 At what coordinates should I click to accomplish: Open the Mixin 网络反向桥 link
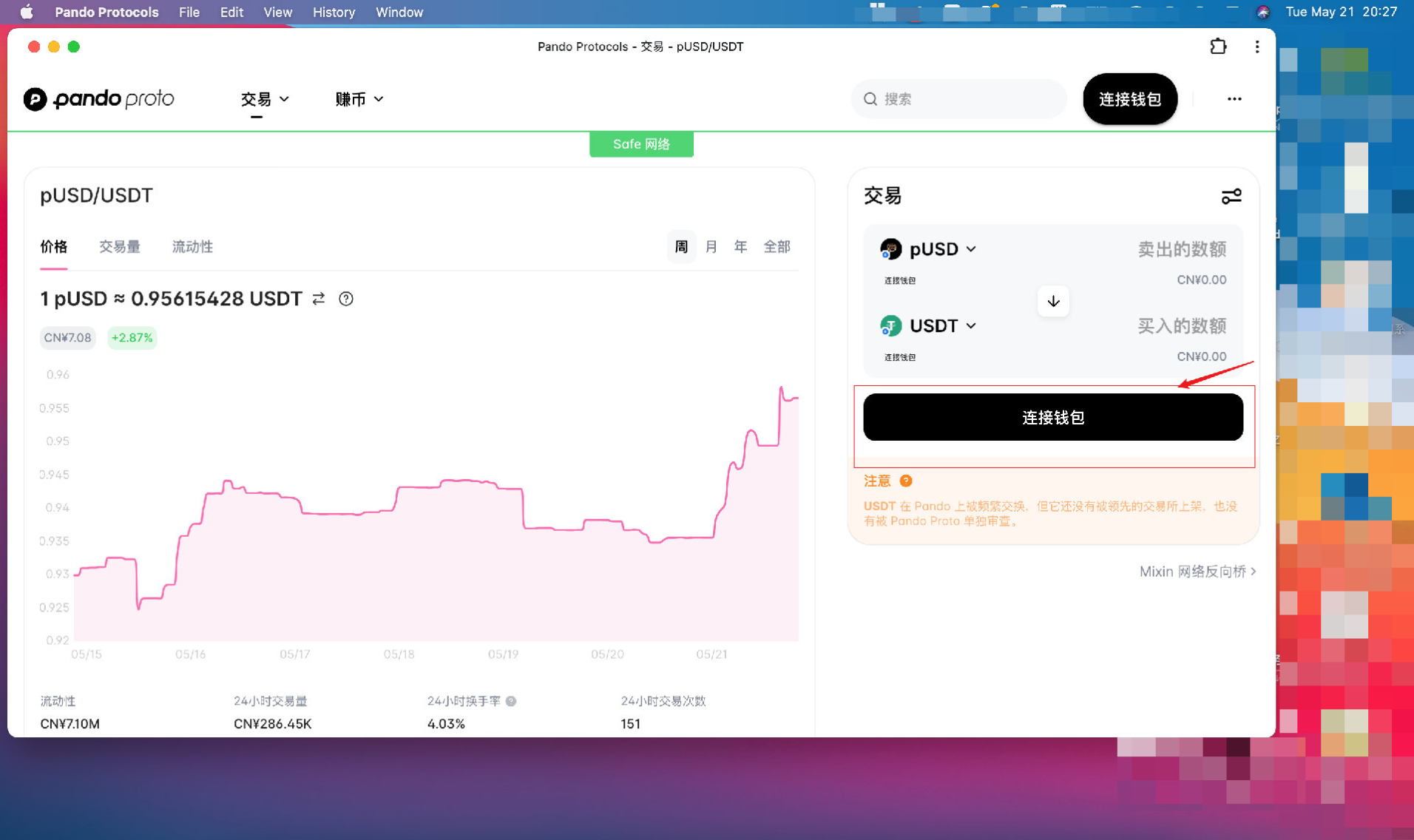(x=1197, y=572)
